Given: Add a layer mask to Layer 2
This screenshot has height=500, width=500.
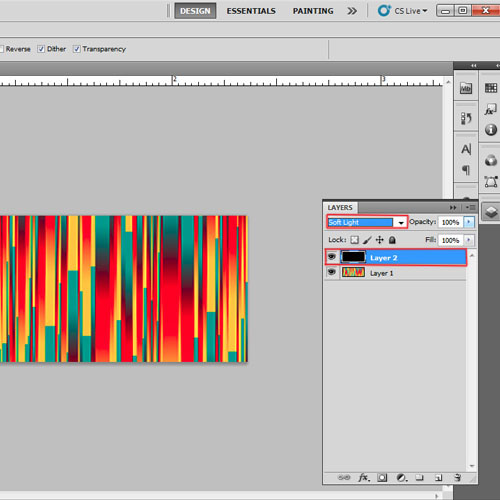Looking at the screenshot, I should [382, 477].
